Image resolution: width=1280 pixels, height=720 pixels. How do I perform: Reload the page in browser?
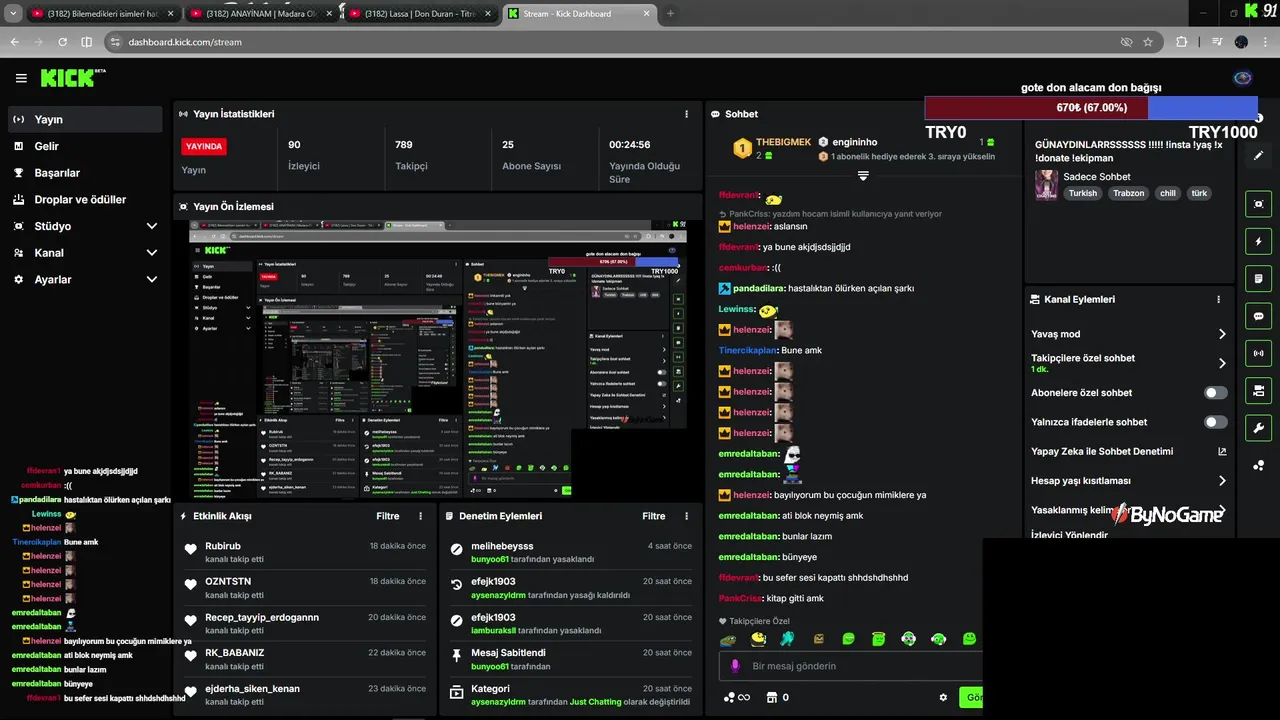(62, 42)
